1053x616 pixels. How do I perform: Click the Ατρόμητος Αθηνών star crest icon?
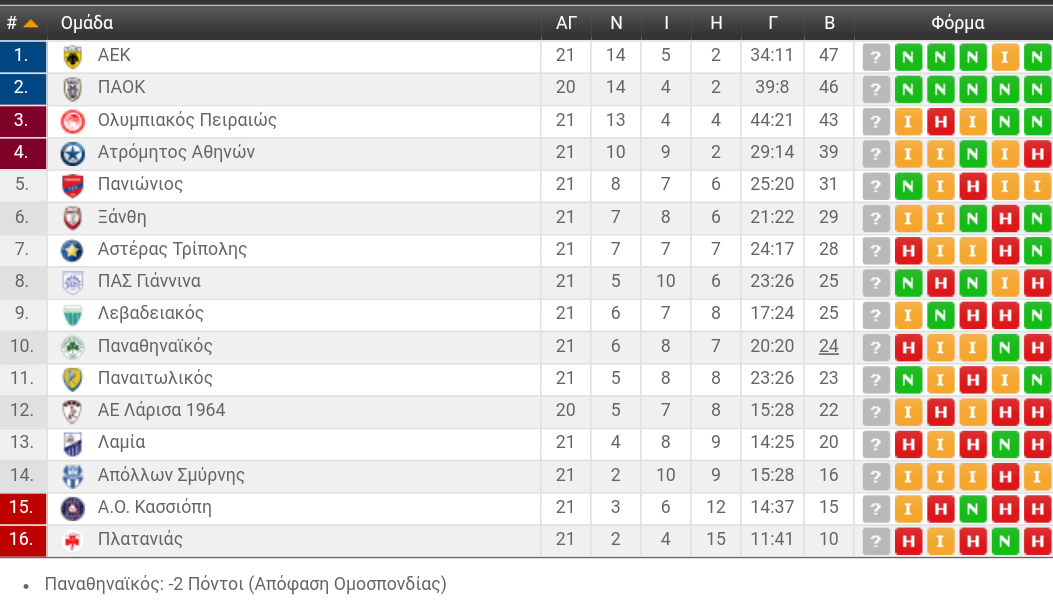(x=72, y=153)
